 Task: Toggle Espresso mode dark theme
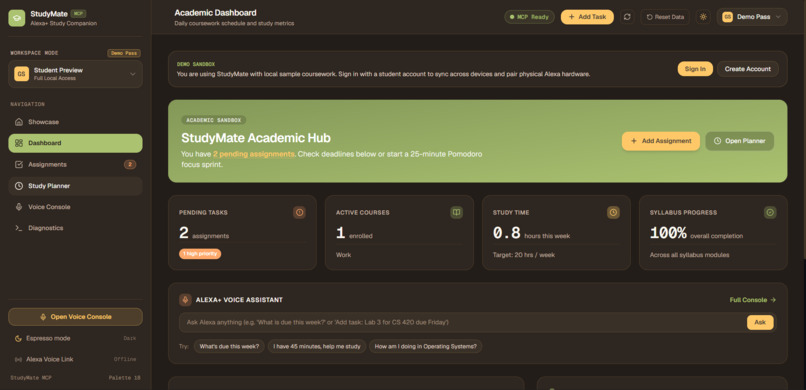tap(75, 338)
